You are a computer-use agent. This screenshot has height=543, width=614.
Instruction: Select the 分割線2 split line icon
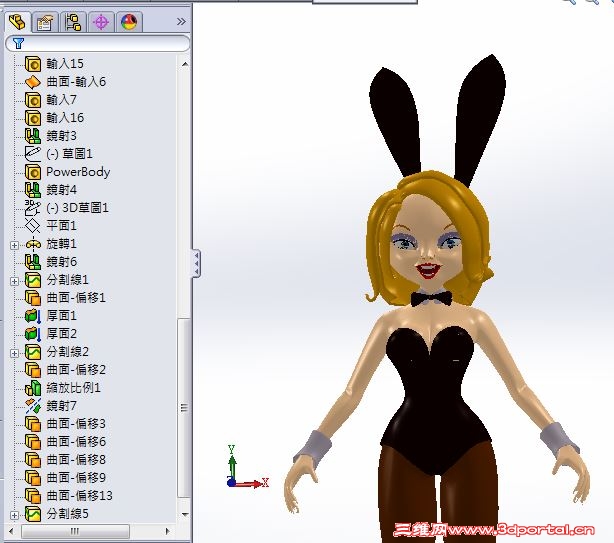click(33, 352)
